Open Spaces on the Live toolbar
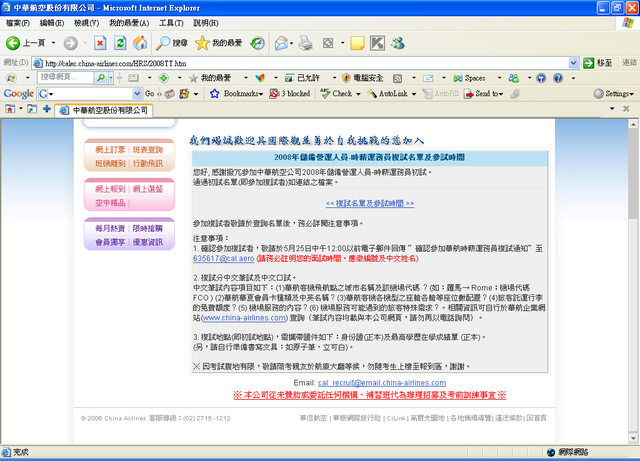The width and height of the screenshot is (640, 461). (x=469, y=78)
